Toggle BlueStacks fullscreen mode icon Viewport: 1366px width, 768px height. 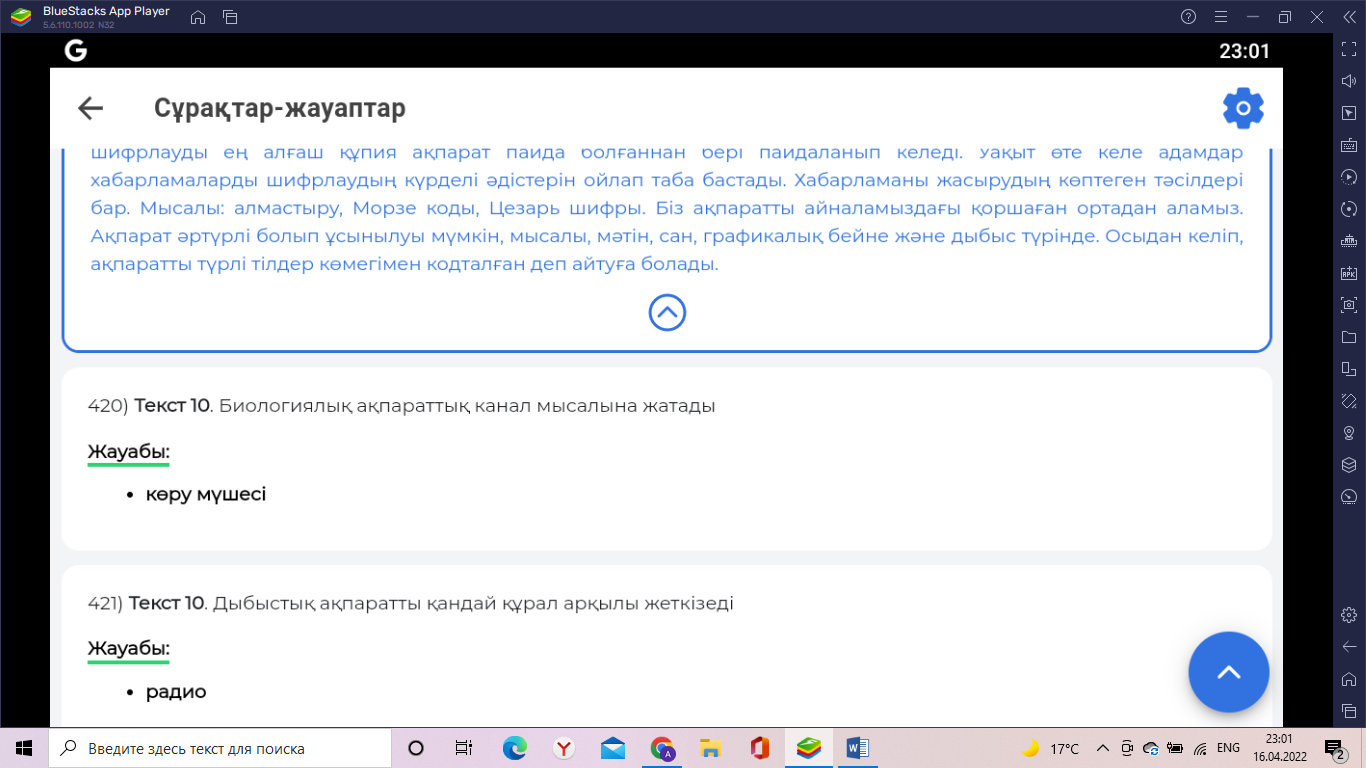1348,49
